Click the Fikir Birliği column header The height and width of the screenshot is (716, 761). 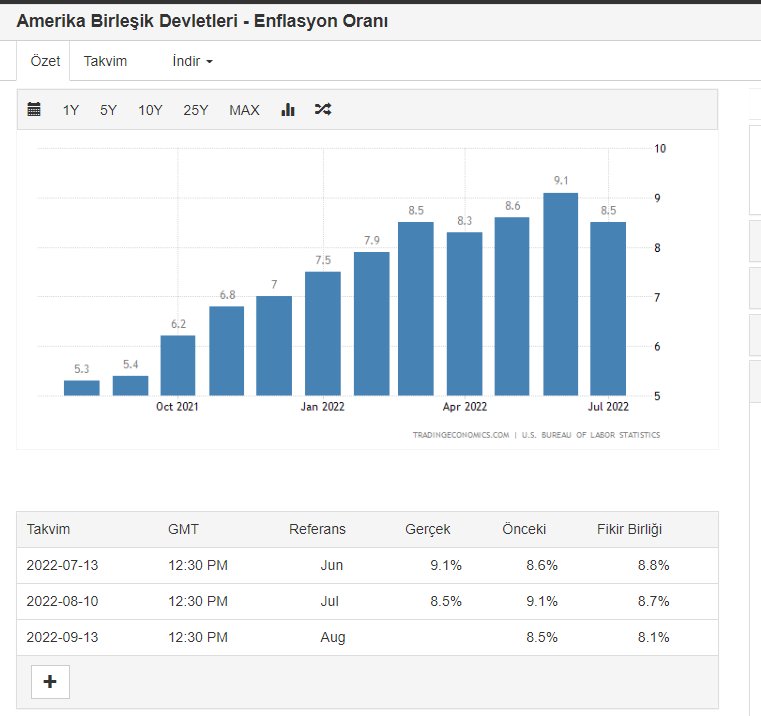click(x=629, y=529)
